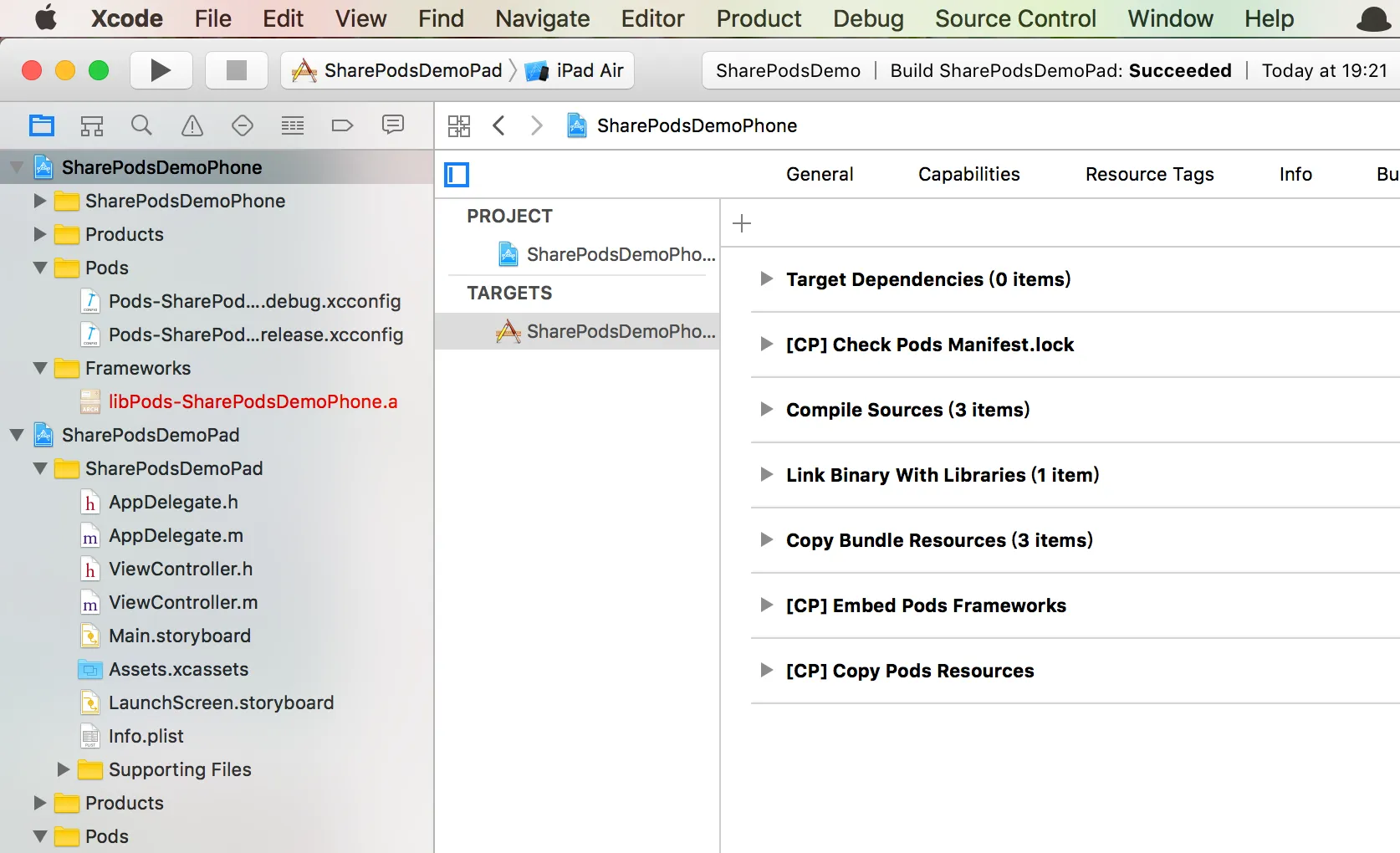The width and height of the screenshot is (1400, 853).
Task: Expand Copy Bundle Resources phase
Action: [x=766, y=539]
